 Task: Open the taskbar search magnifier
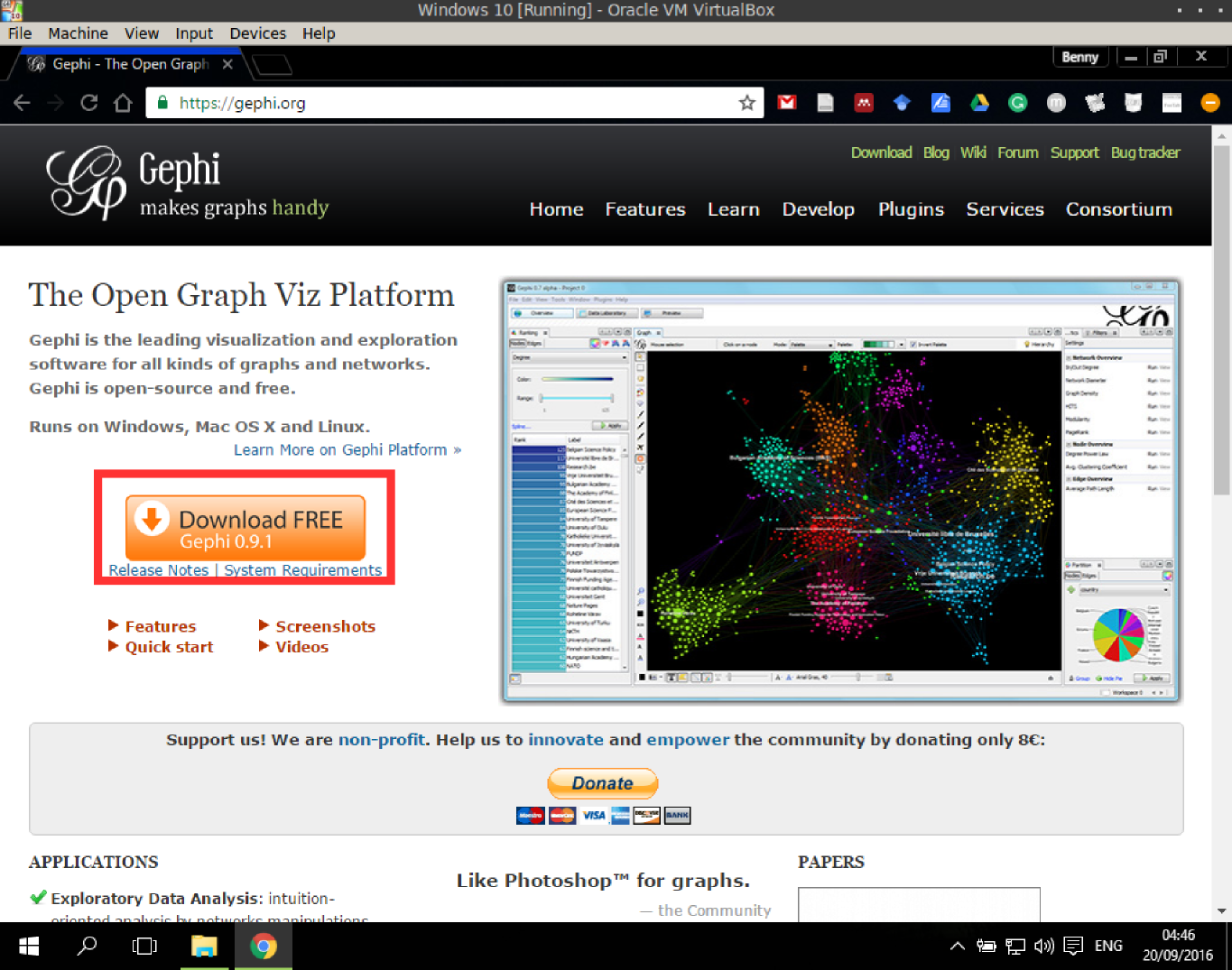tap(88, 946)
